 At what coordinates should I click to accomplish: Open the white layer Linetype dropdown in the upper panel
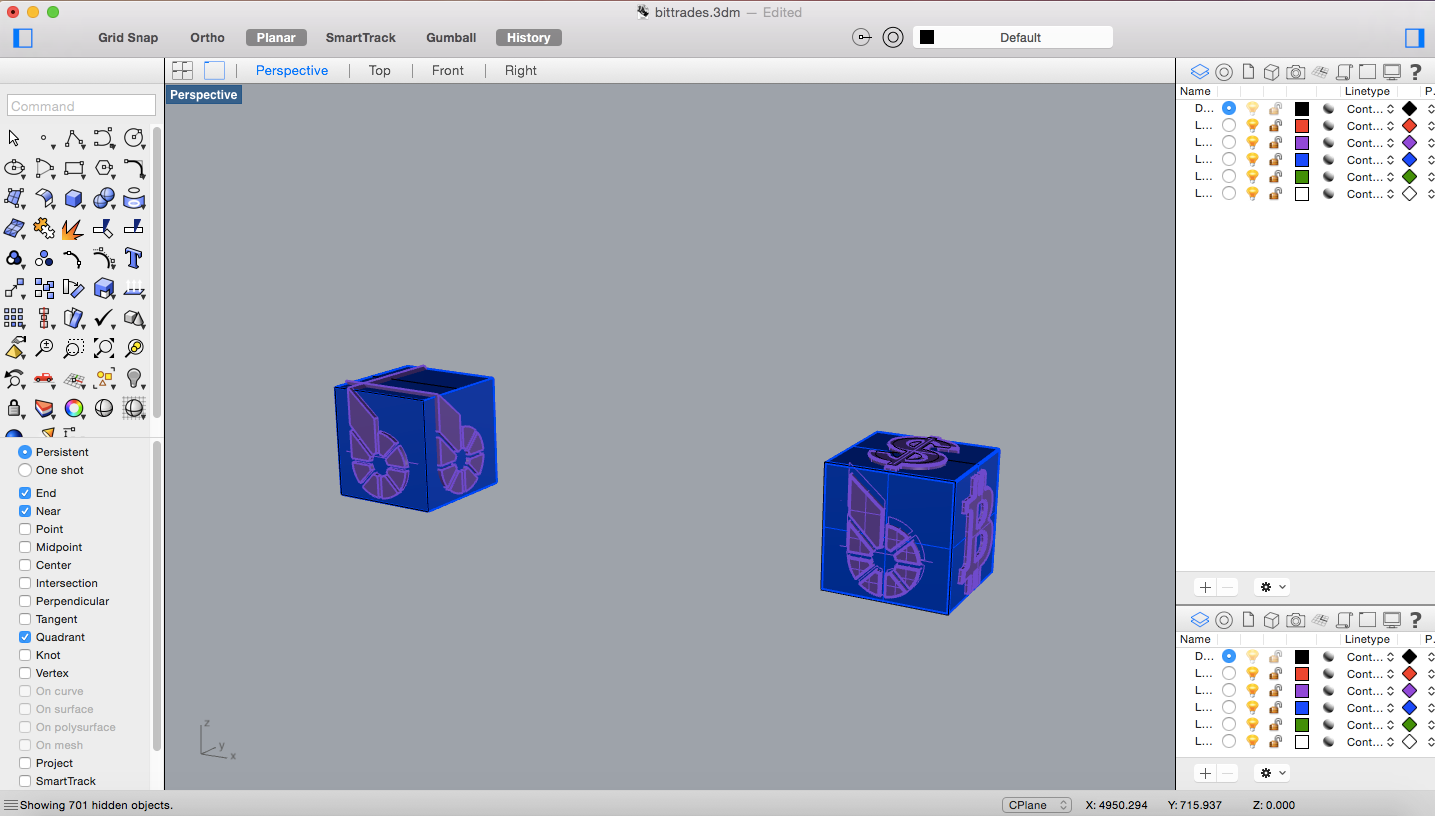pyautogui.click(x=1370, y=194)
